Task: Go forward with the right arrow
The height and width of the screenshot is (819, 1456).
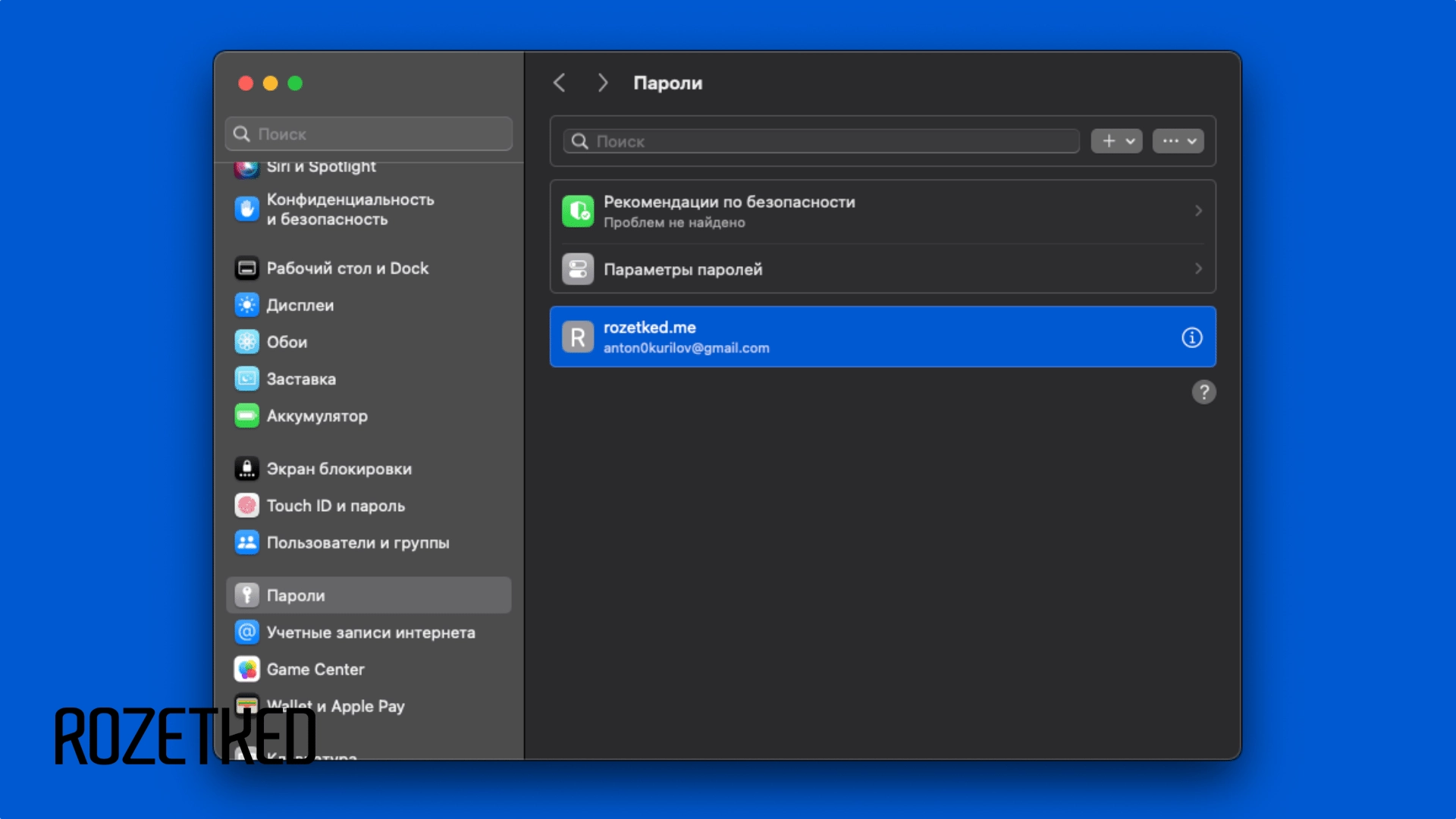Action: click(x=603, y=83)
